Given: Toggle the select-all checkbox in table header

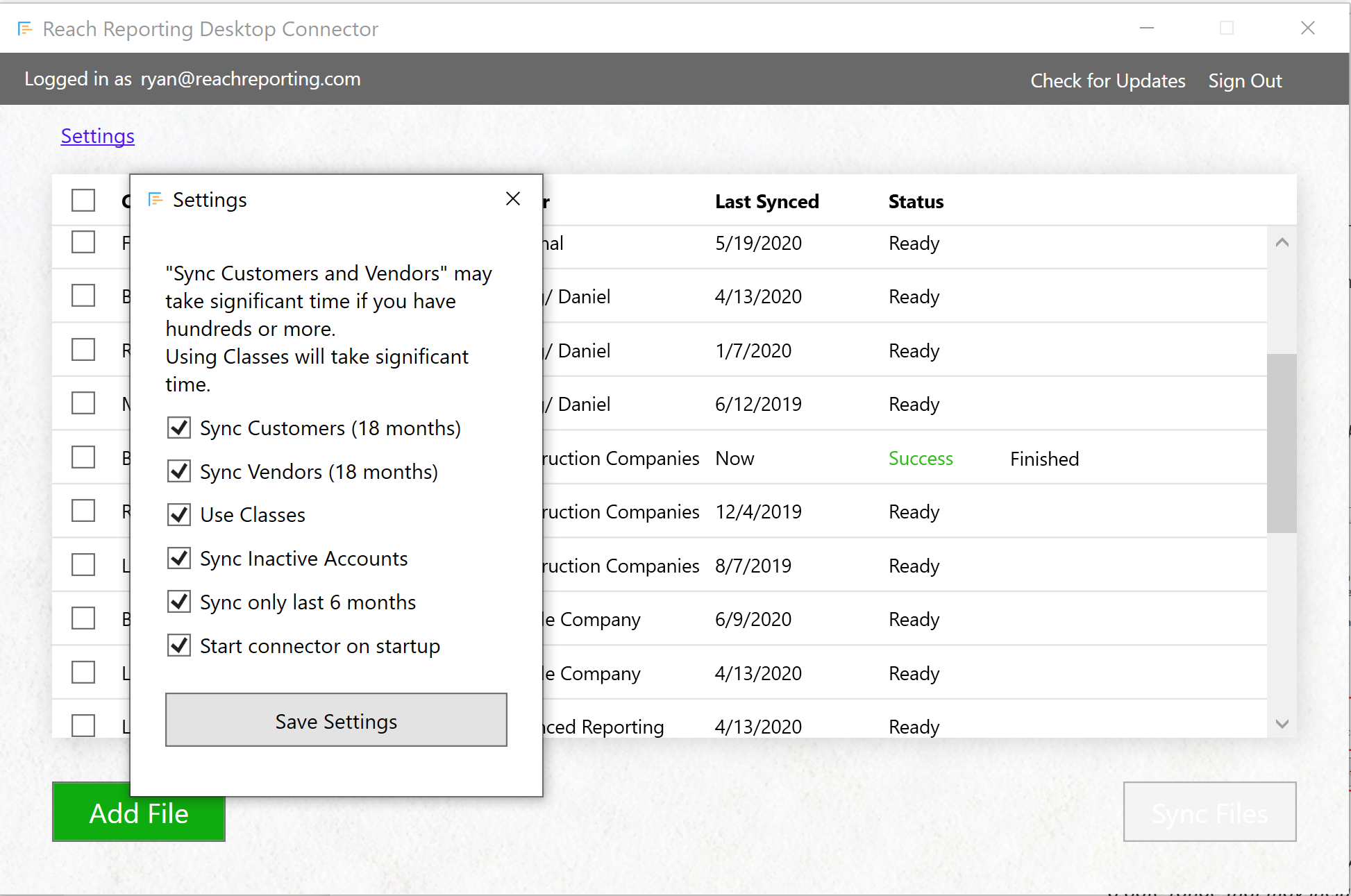Looking at the screenshot, I should [x=83, y=201].
